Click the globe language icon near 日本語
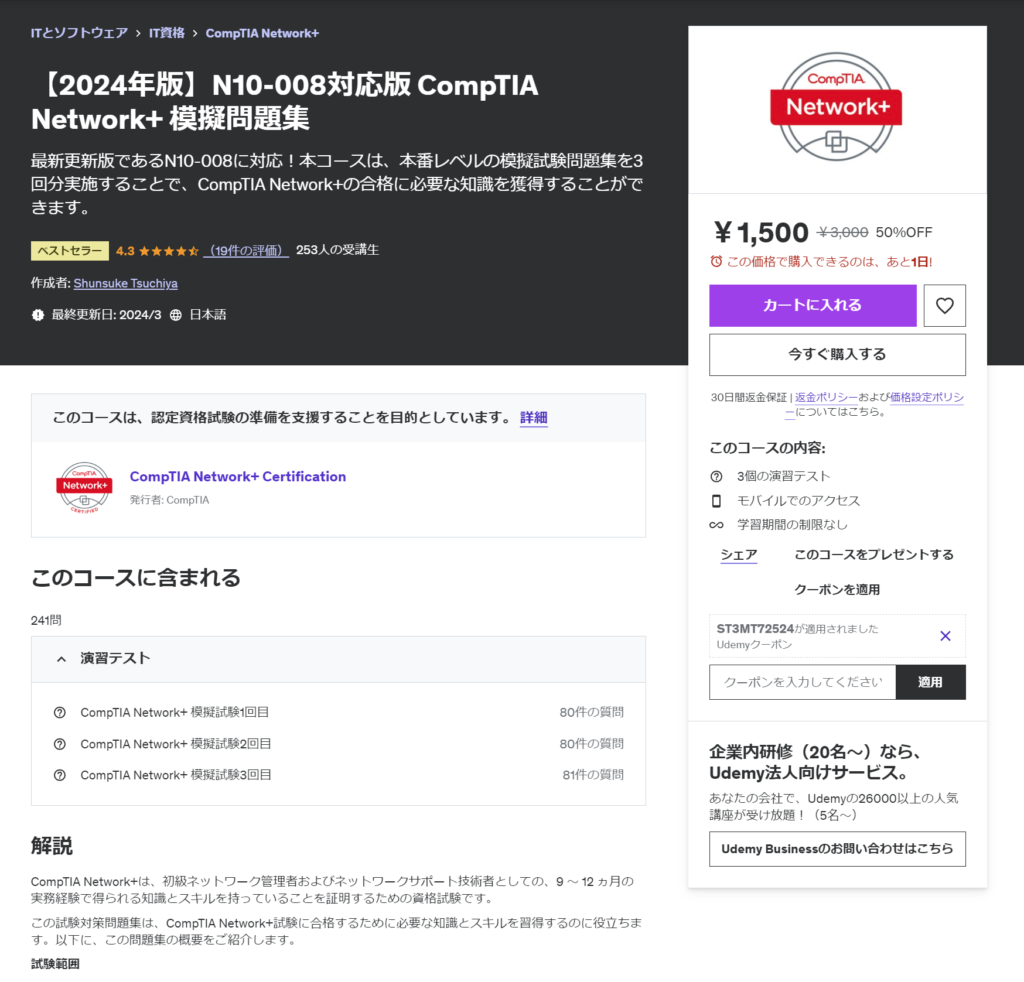 (x=176, y=315)
